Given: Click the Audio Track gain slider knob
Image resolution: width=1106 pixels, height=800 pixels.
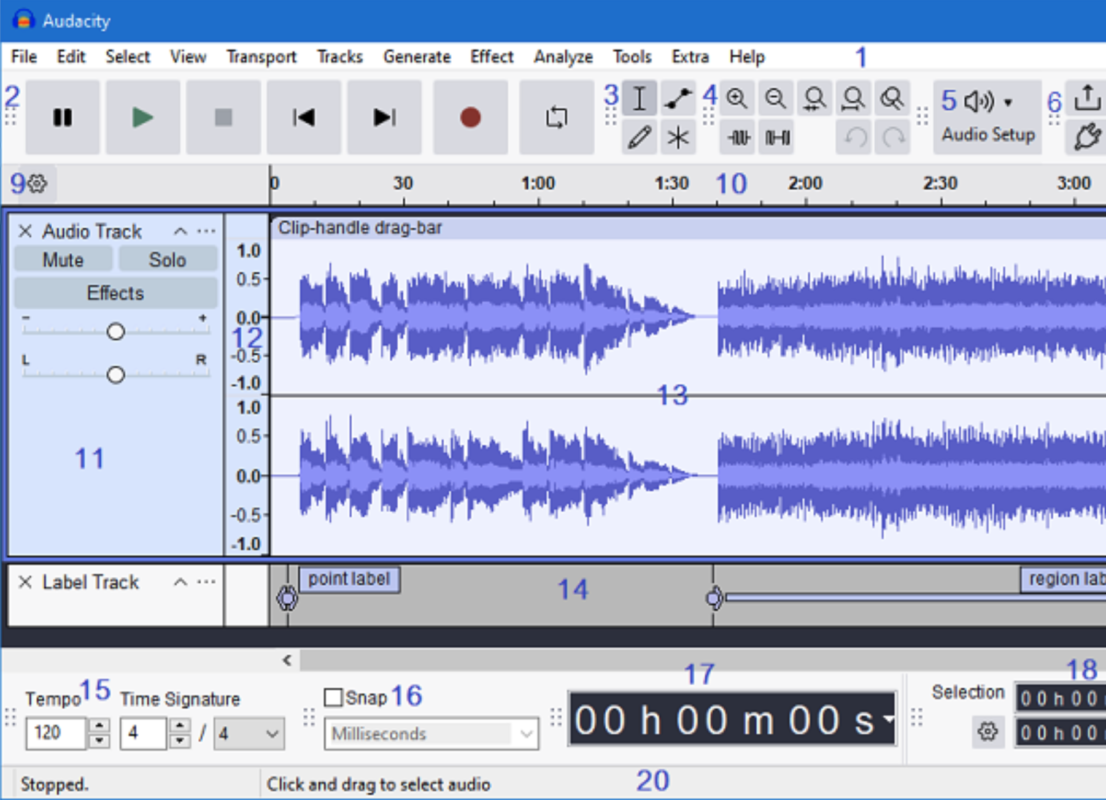Looking at the screenshot, I should (x=116, y=331).
